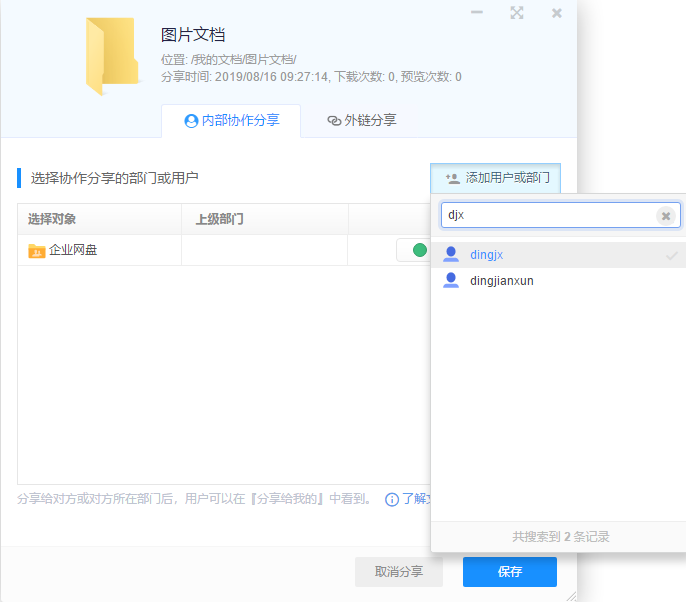Screen dimensions: 686x602
Task: Select user dingjianxun from results
Action: [x=558, y=280]
